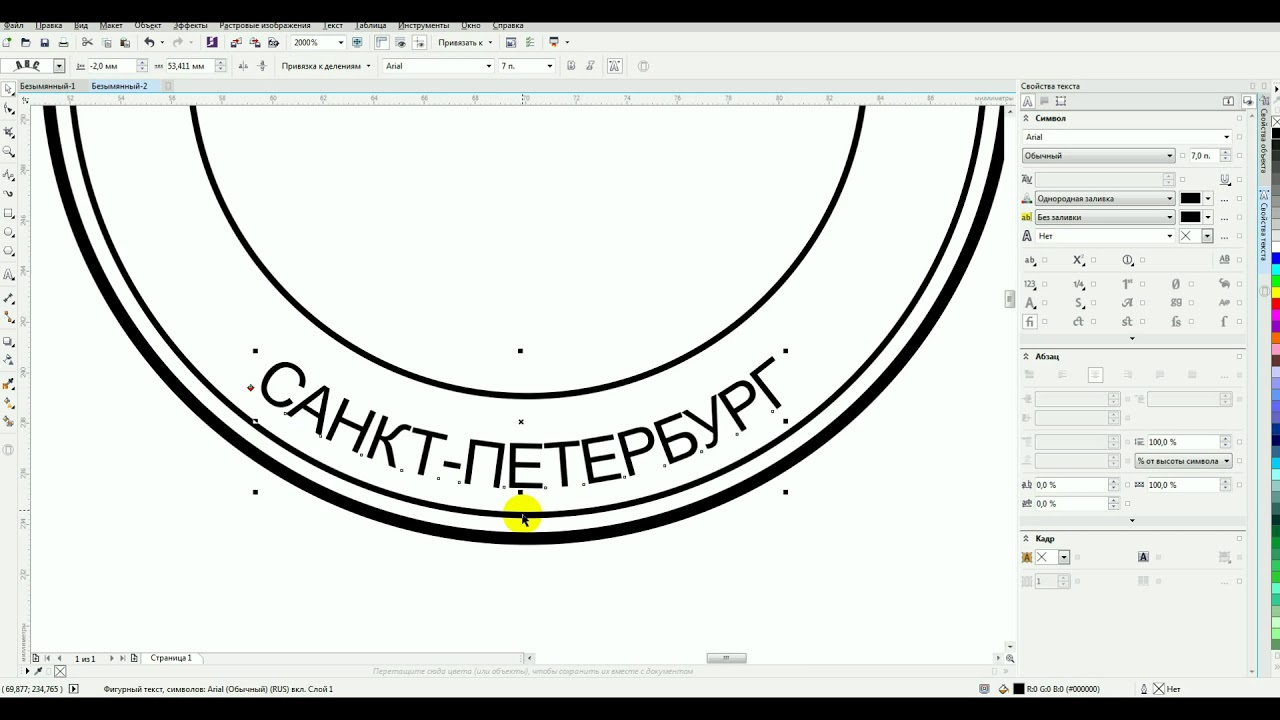Open the Растровые изображения menu
Image resolution: width=1280 pixels, height=720 pixels.
point(265,25)
